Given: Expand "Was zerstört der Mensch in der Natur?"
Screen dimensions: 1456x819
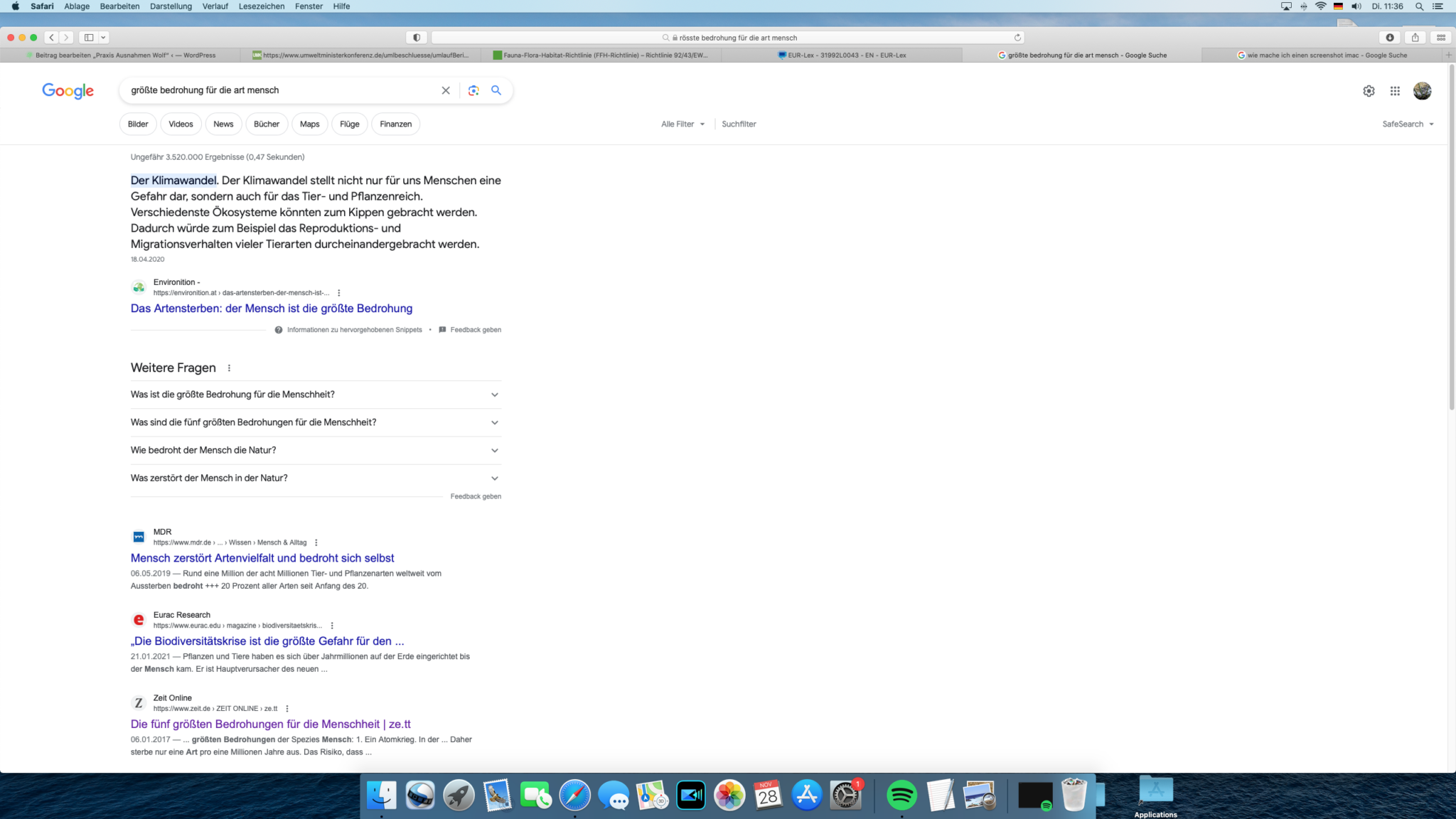Looking at the screenshot, I should (316, 478).
